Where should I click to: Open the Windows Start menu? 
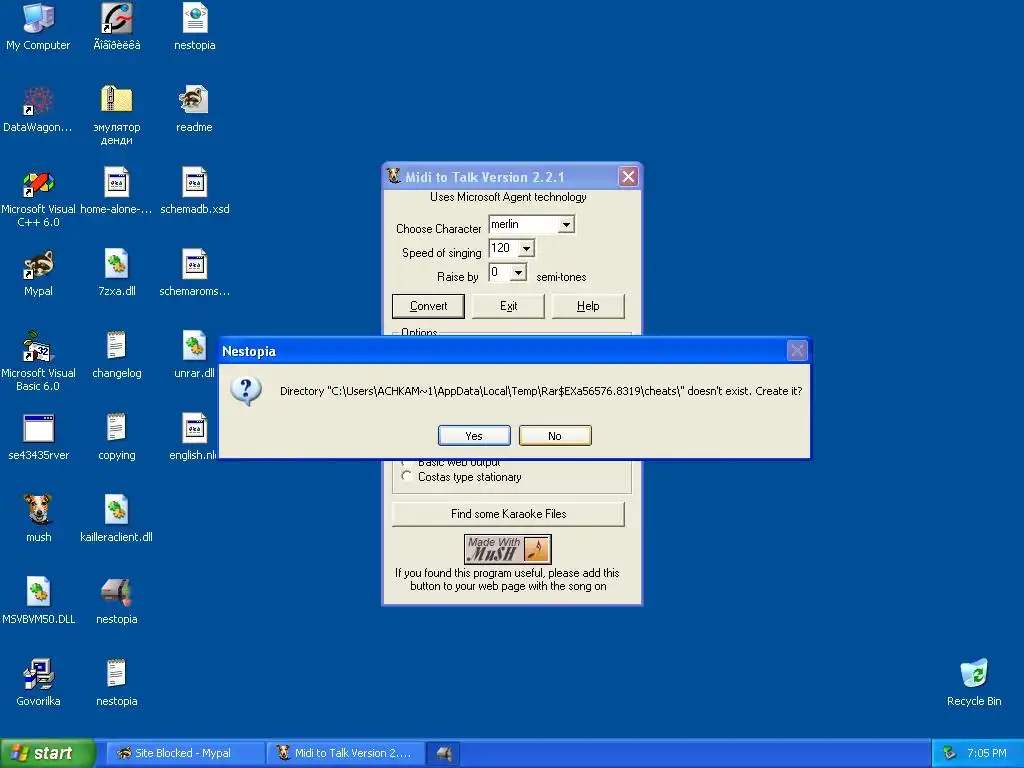(x=48, y=753)
